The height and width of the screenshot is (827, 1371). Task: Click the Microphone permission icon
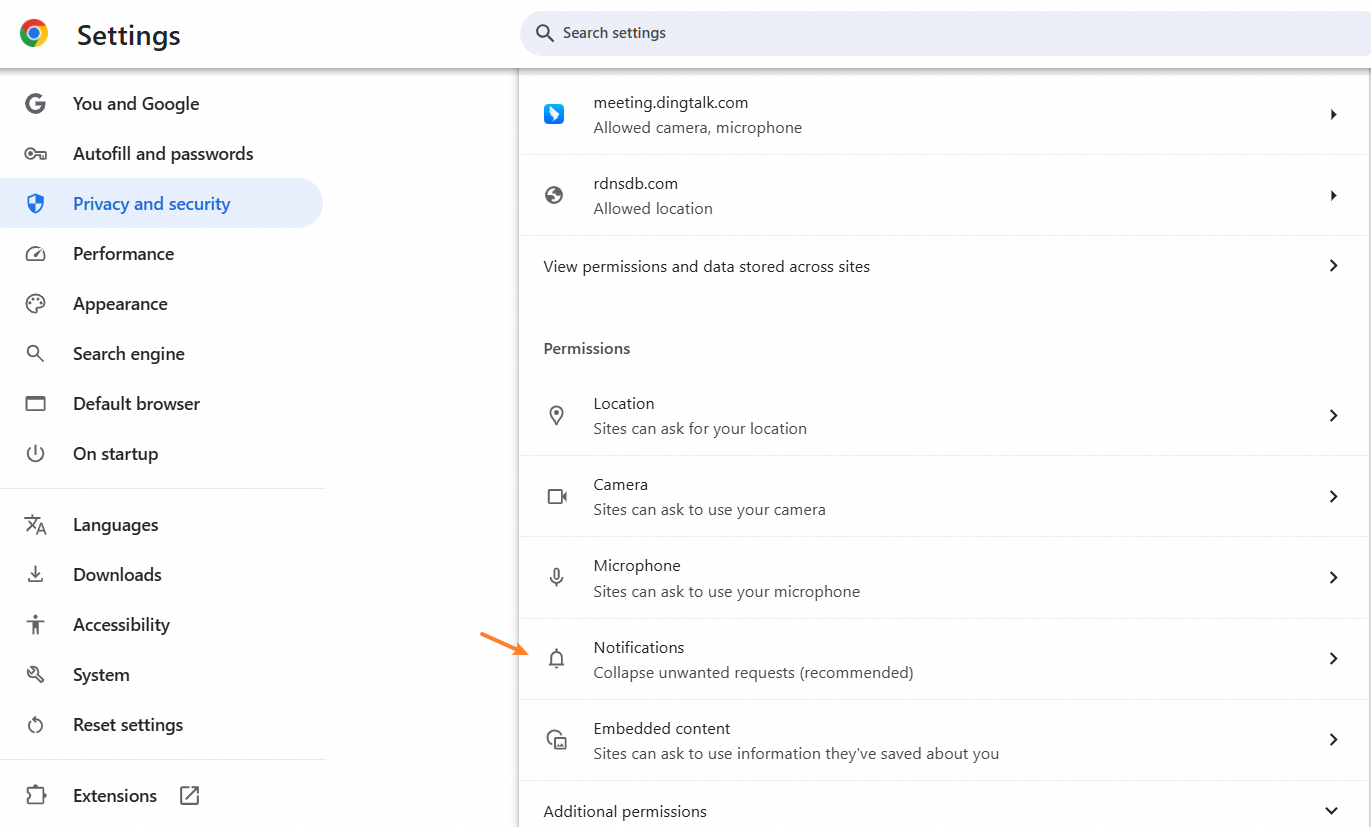point(557,578)
